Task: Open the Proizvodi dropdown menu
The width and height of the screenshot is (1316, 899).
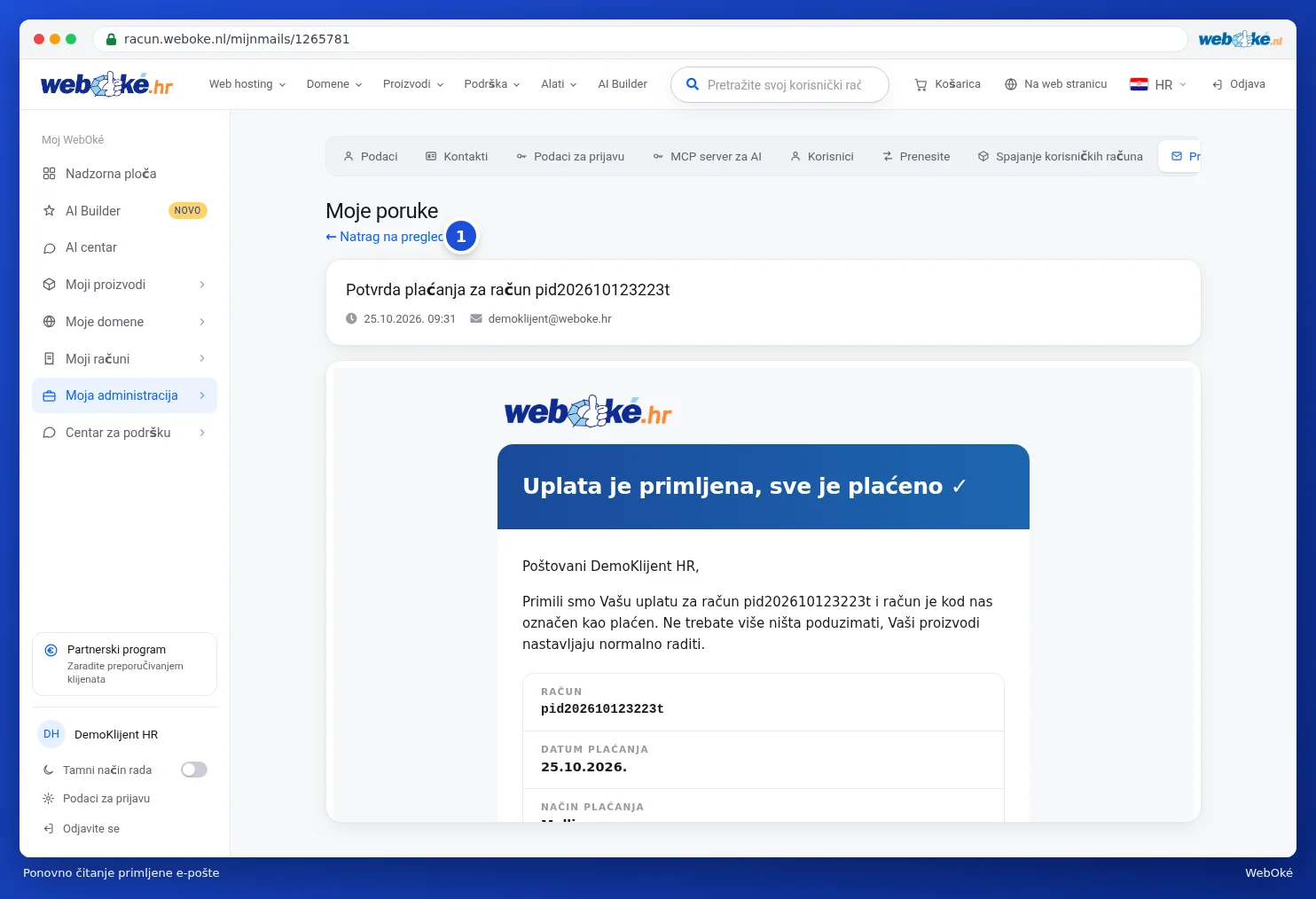Action: pyautogui.click(x=413, y=84)
